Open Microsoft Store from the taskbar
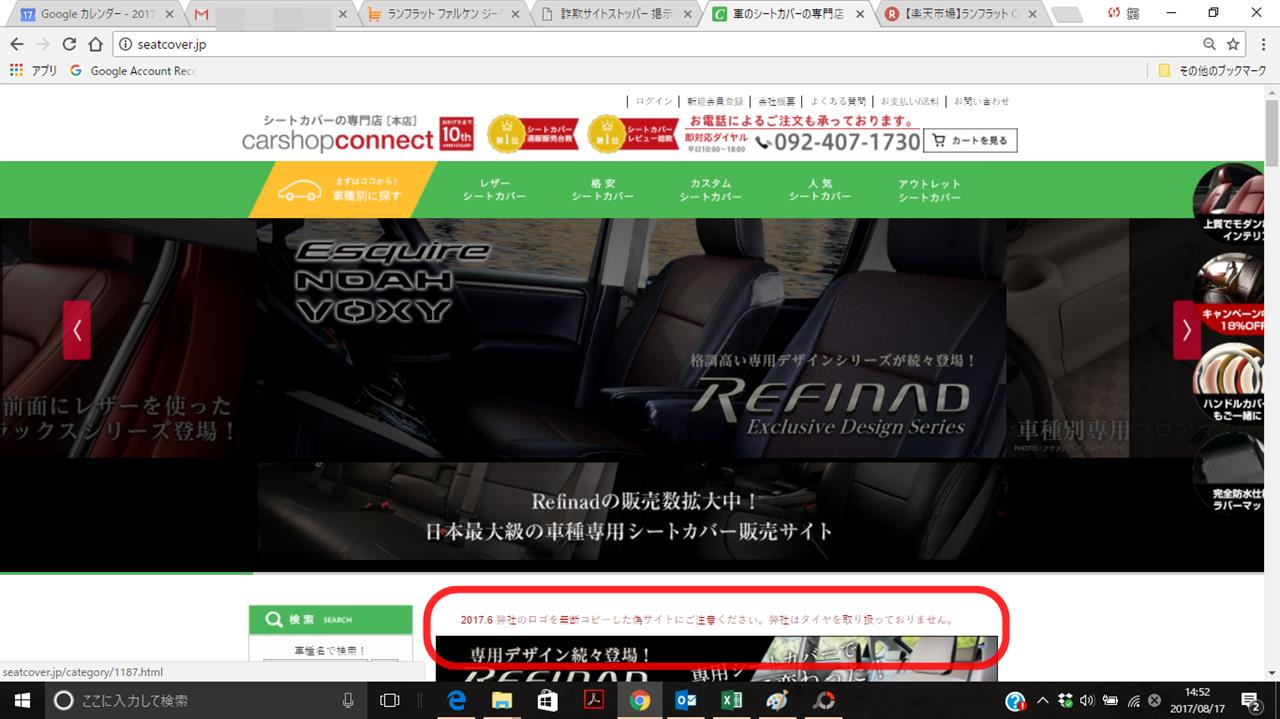The width and height of the screenshot is (1280, 719). [547, 700]
